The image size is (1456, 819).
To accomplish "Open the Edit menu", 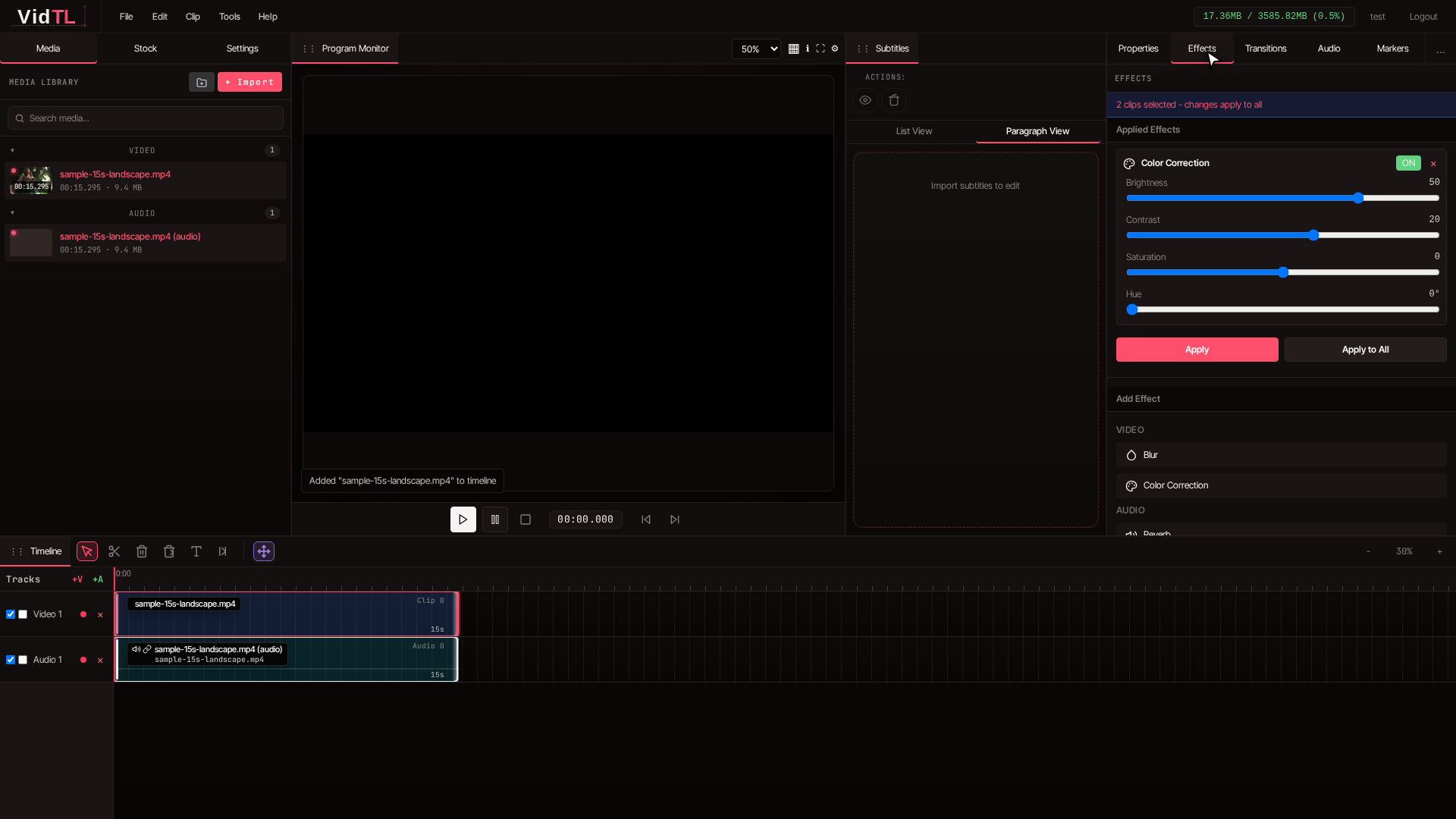I will (159, 17).
